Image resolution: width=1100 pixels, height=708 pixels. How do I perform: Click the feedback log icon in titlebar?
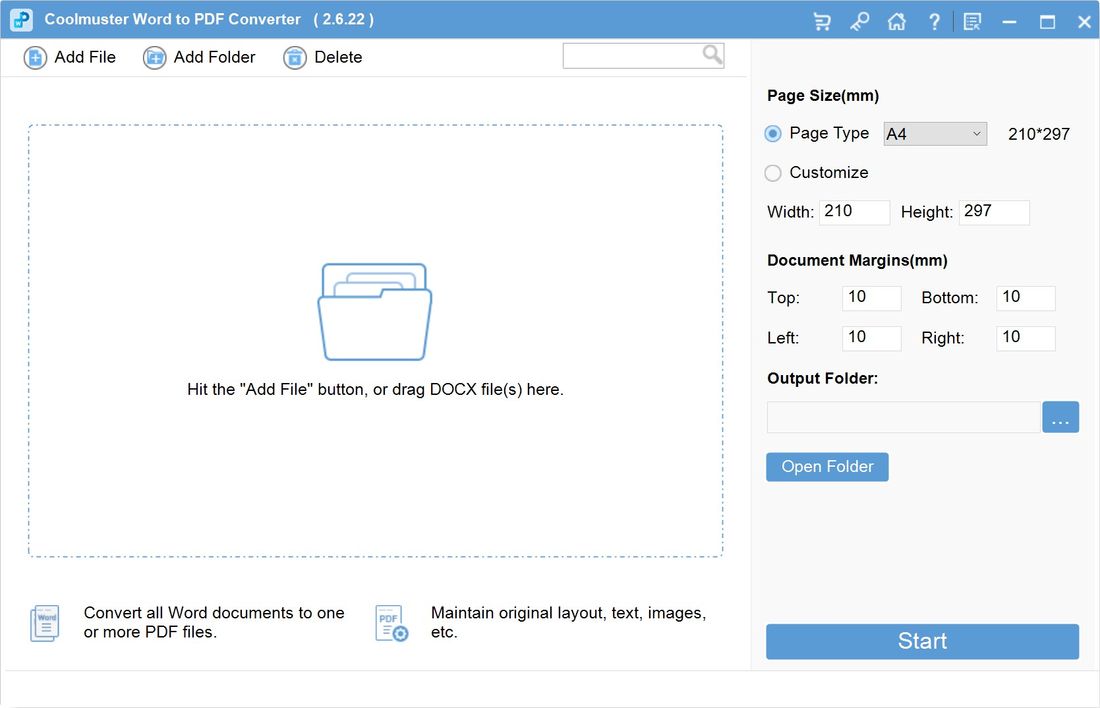coord(971,21)
